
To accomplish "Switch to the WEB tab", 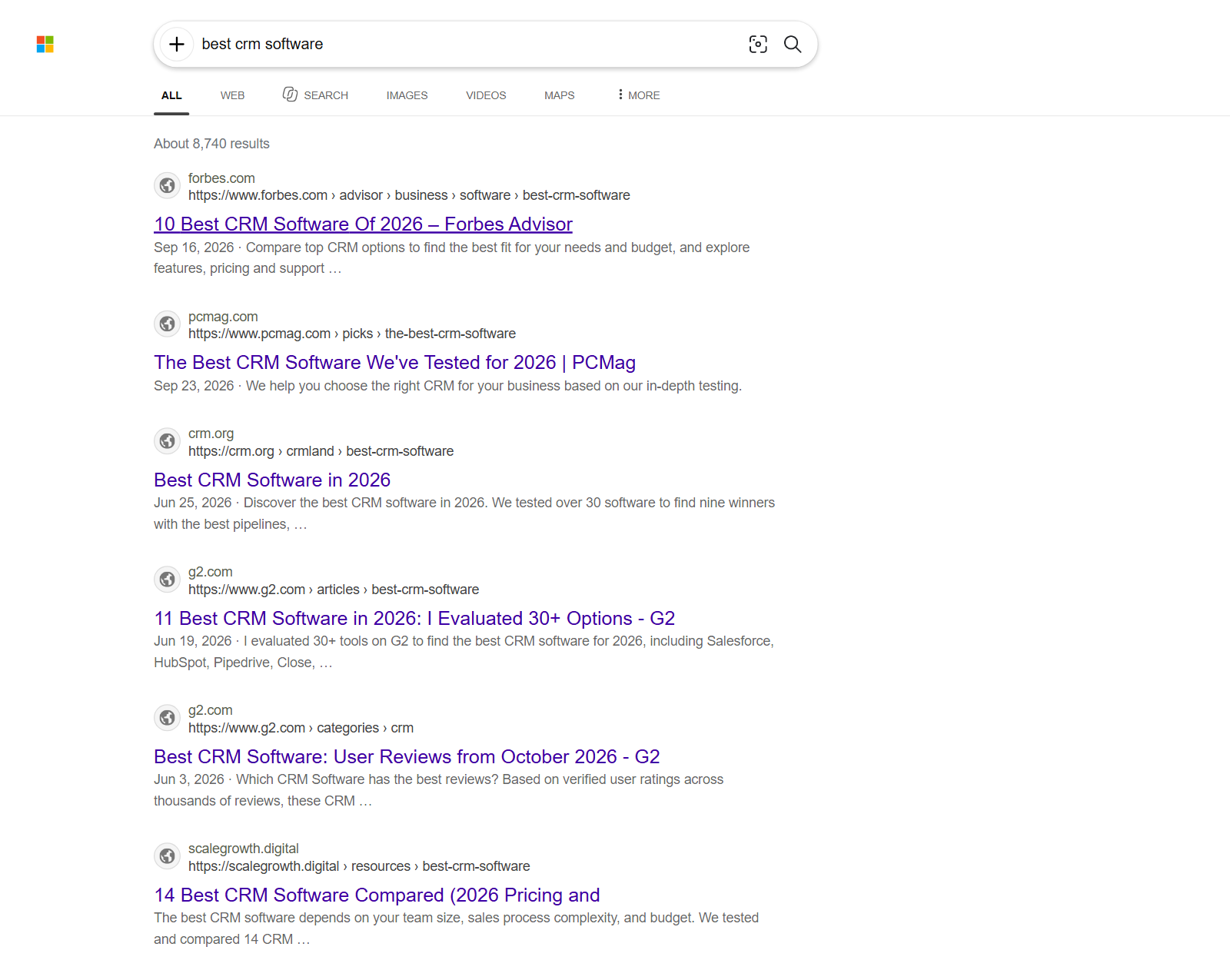I will (232, 95).
